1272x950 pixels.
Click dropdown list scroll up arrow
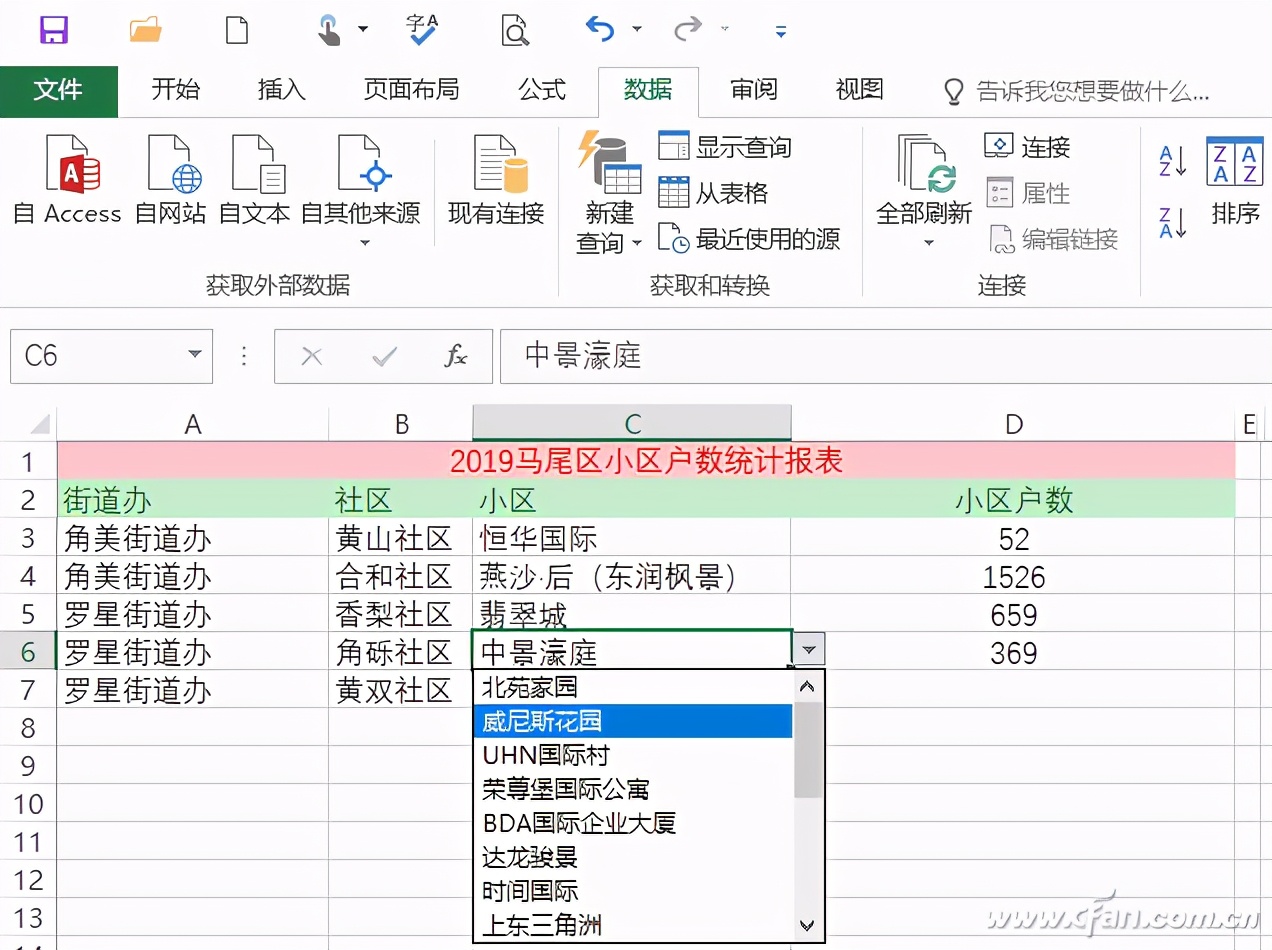point(808,686)
